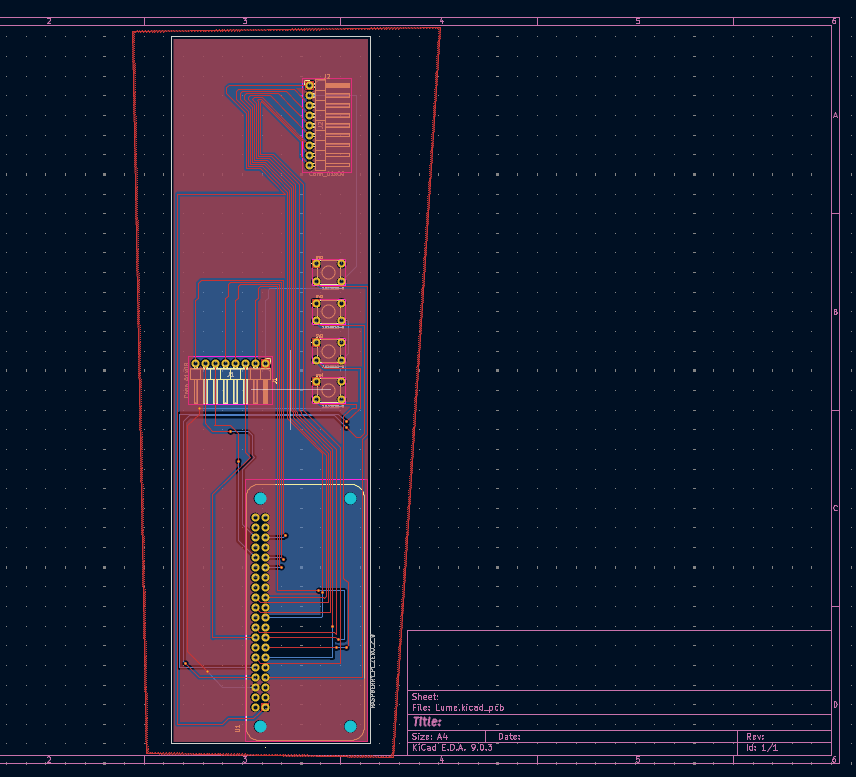Click the 'Rev:' field in title block
The image size is (856, 777).
click(x=755, y=737)
